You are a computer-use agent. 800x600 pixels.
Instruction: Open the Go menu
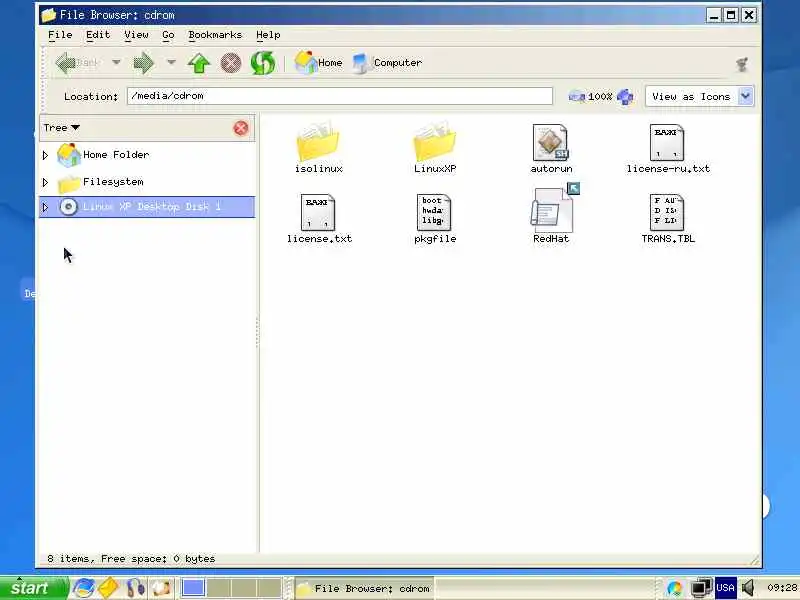[168, 35]
